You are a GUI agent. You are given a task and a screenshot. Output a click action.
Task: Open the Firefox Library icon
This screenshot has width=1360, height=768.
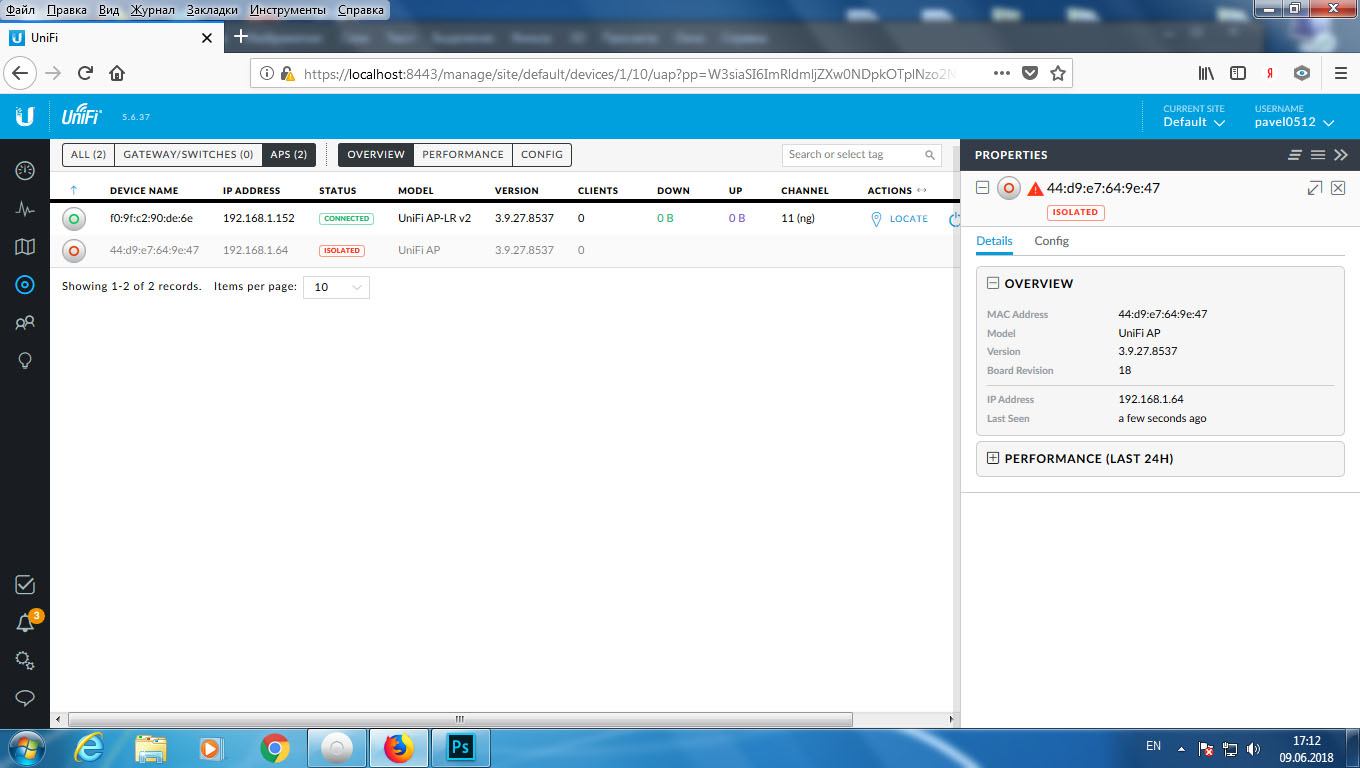[x=1207, y=73]
